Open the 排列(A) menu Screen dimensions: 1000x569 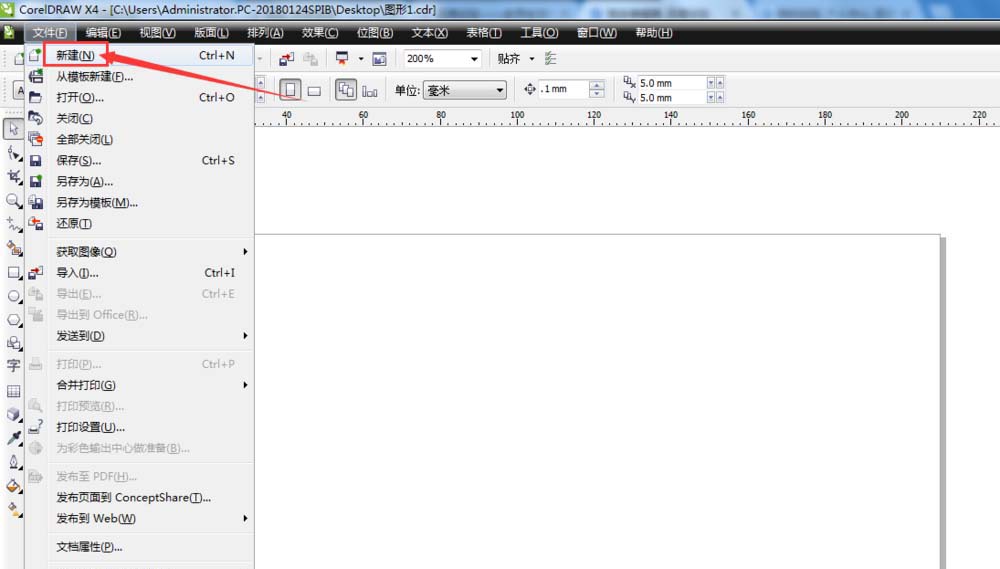(x=265, y=33)
